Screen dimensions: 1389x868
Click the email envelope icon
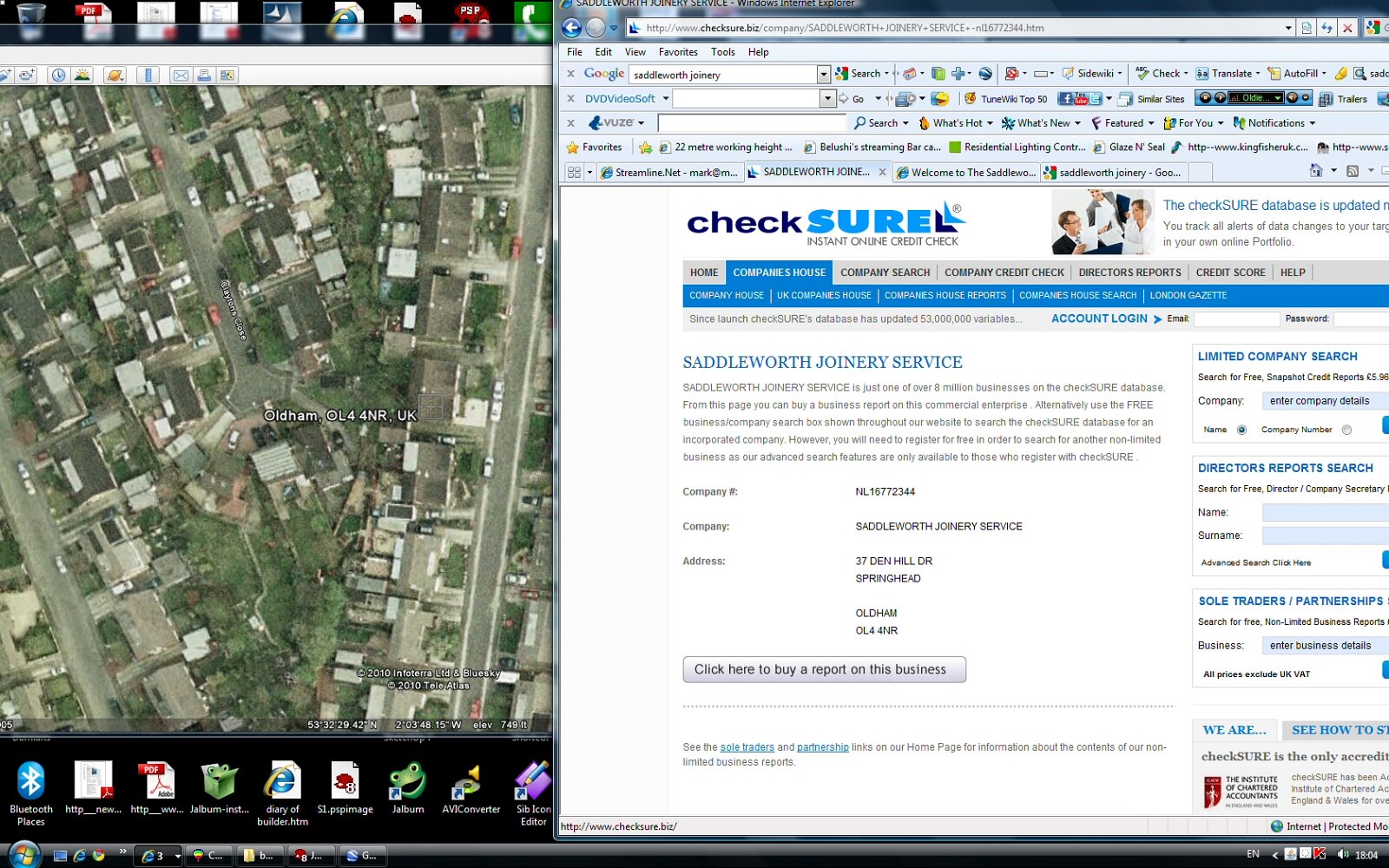click(181, 76)
